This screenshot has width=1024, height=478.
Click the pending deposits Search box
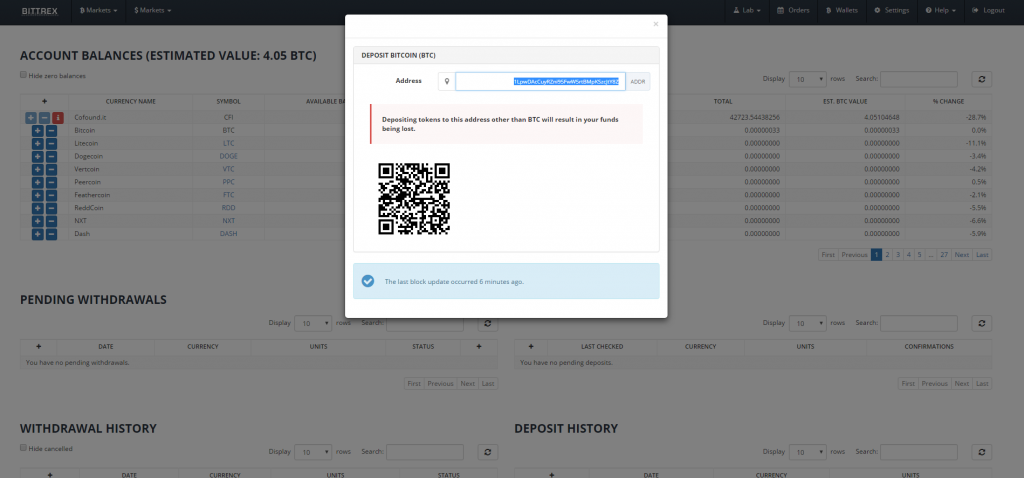(x=919, y=323)
